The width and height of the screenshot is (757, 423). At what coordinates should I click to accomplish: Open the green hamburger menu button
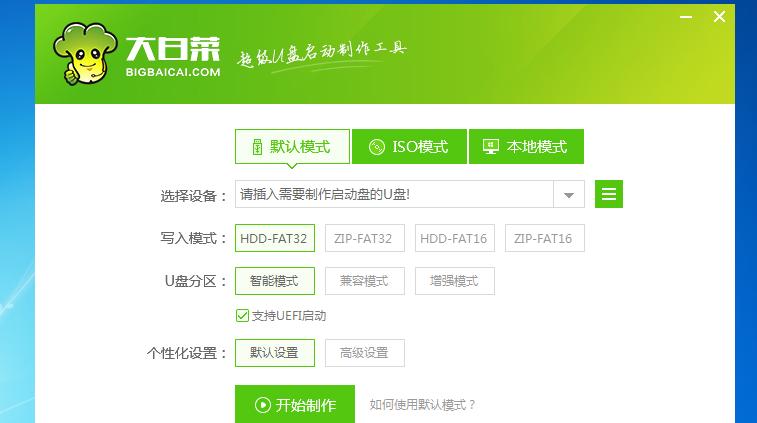(609, 194)
